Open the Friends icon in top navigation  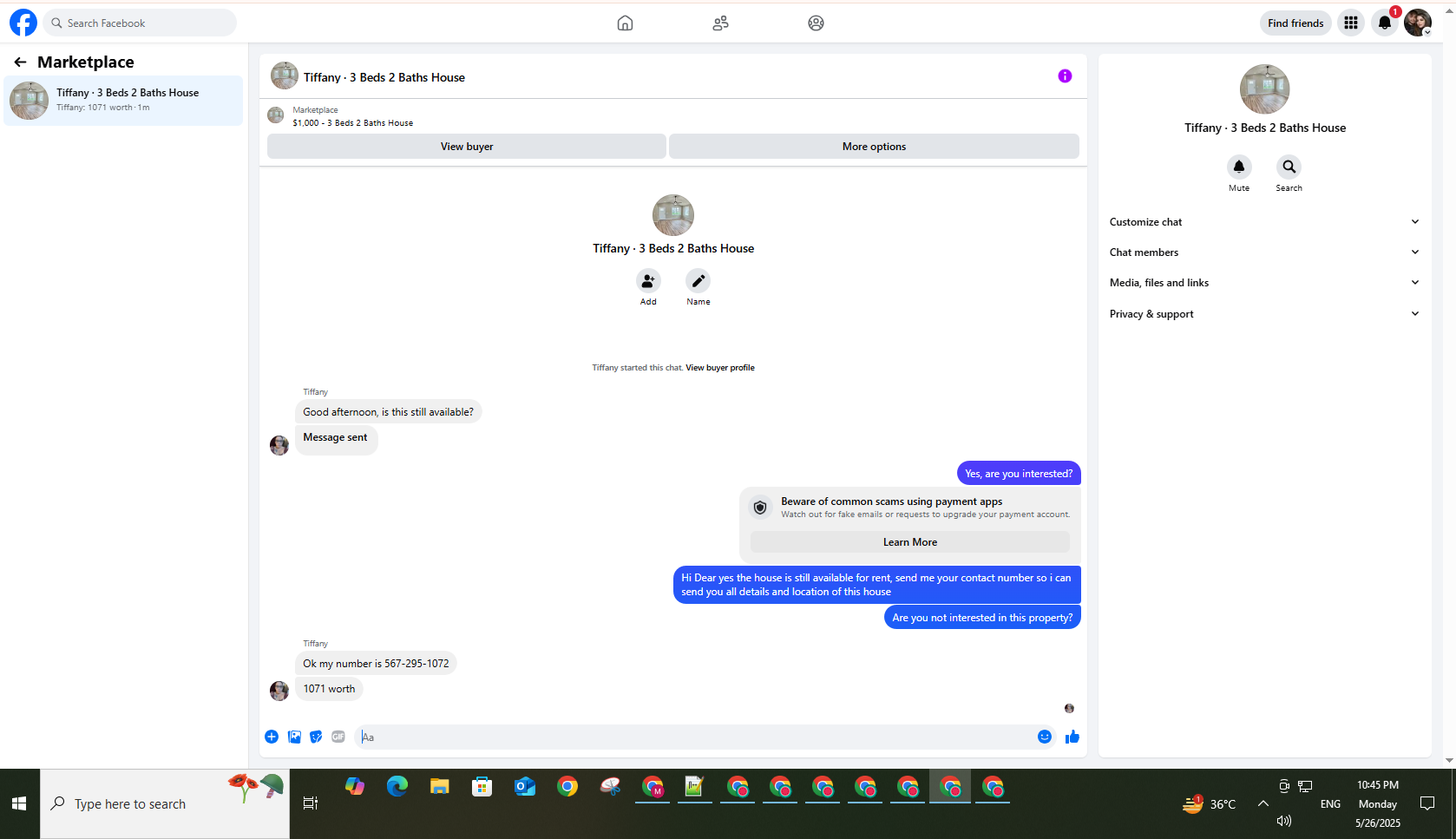click(x=720, y=23)
